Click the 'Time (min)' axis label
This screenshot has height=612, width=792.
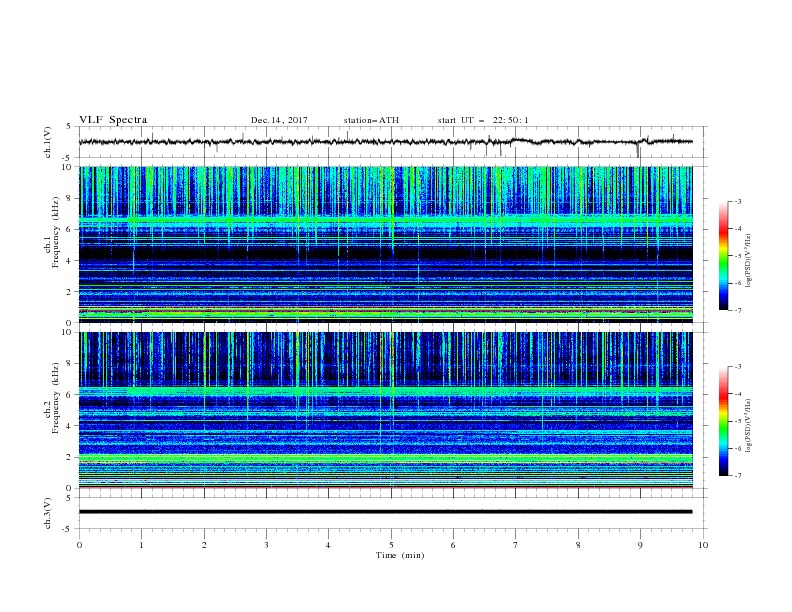[x=400, y=555]
